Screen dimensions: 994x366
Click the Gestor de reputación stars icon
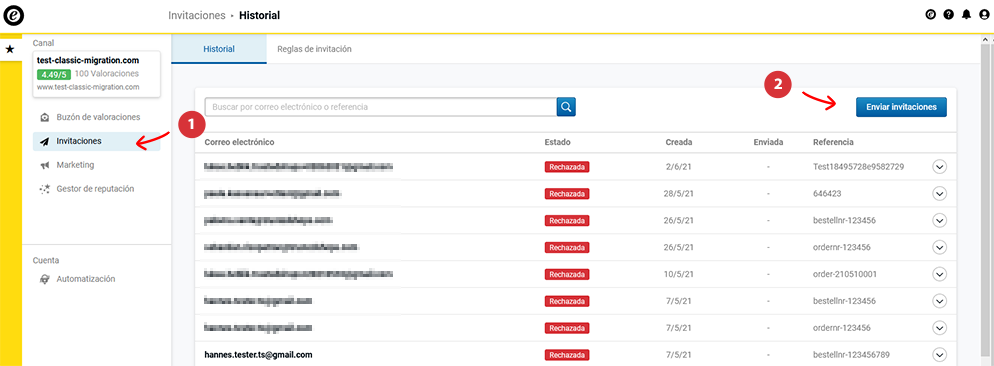pos(44,189)
